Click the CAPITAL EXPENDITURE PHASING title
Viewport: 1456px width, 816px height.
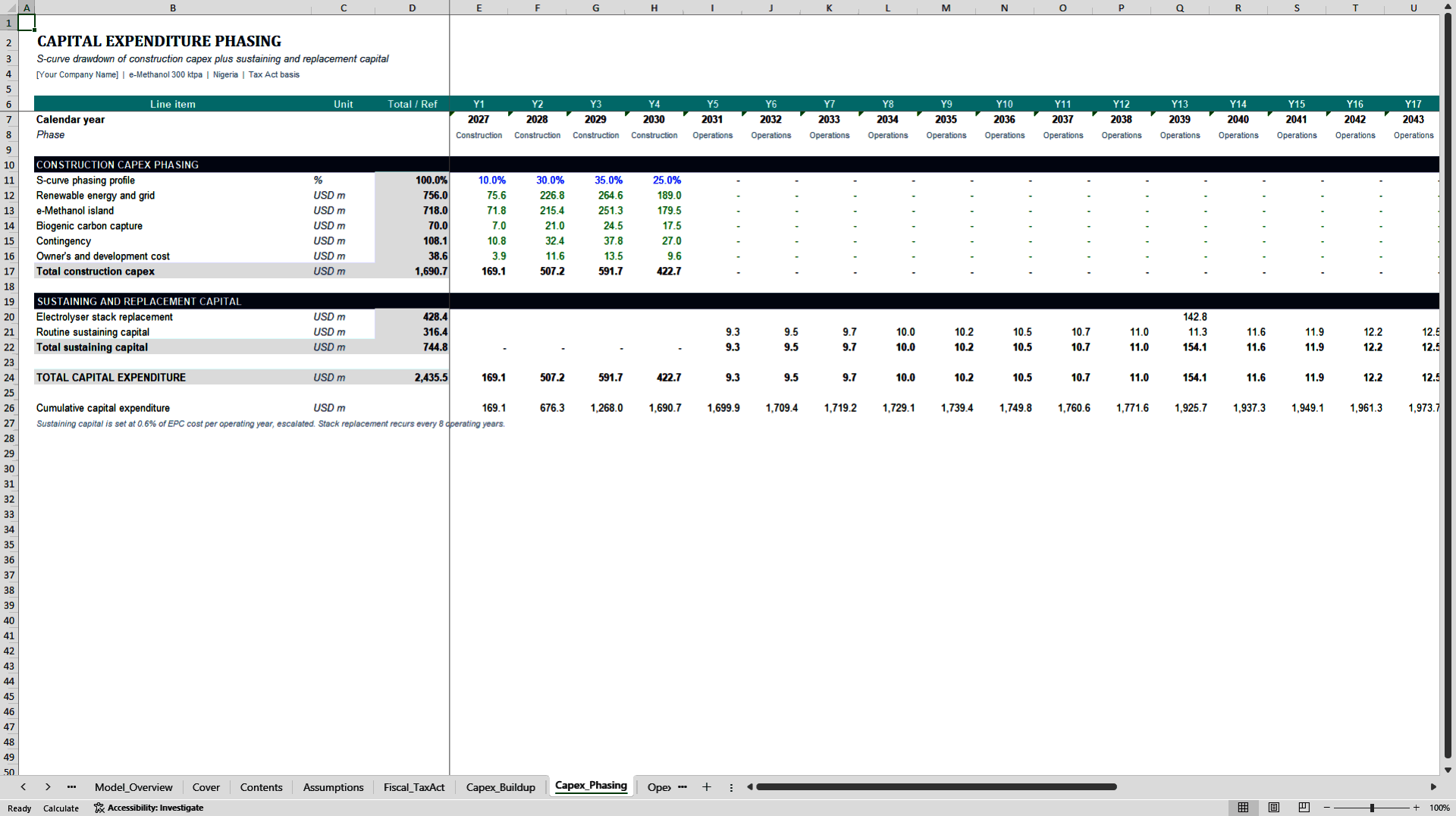pos(159,41)
